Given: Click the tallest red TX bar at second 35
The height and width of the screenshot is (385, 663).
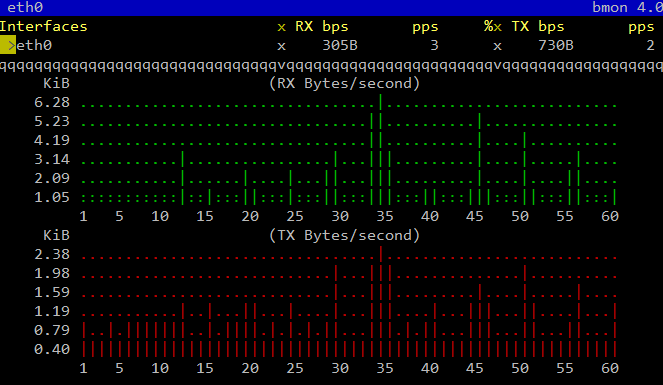Looking at the screenshot, I should [x=381, y=302].
